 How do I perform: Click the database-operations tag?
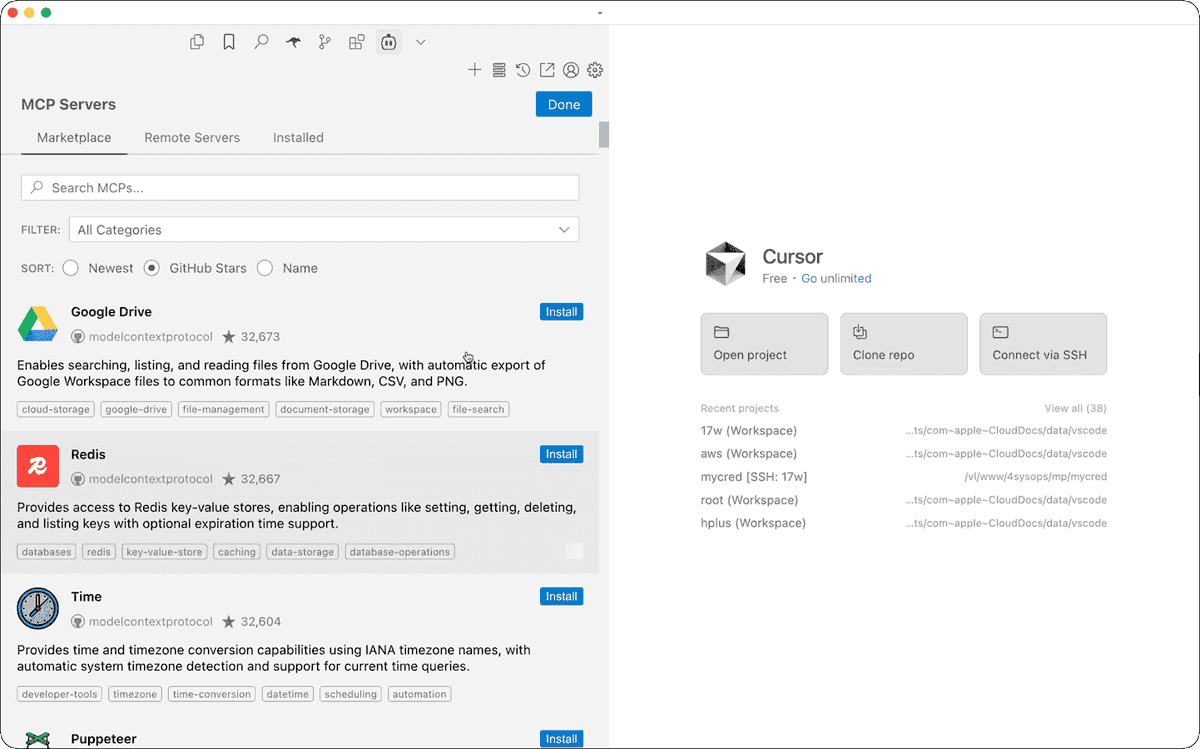pos(400,551)
